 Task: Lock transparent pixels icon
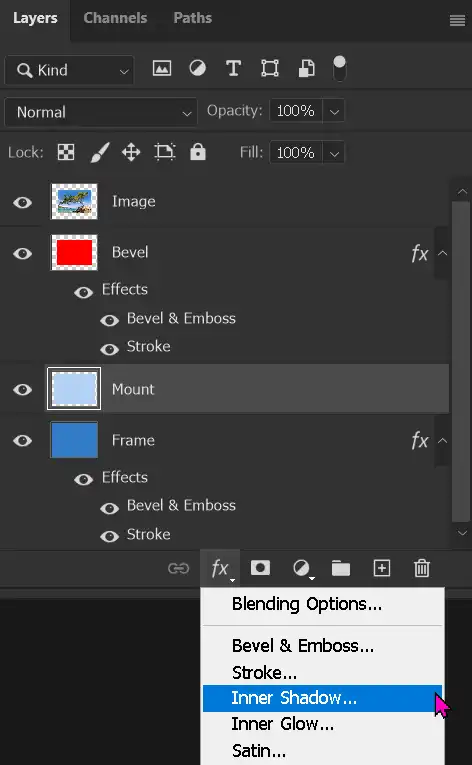(66, 152)
